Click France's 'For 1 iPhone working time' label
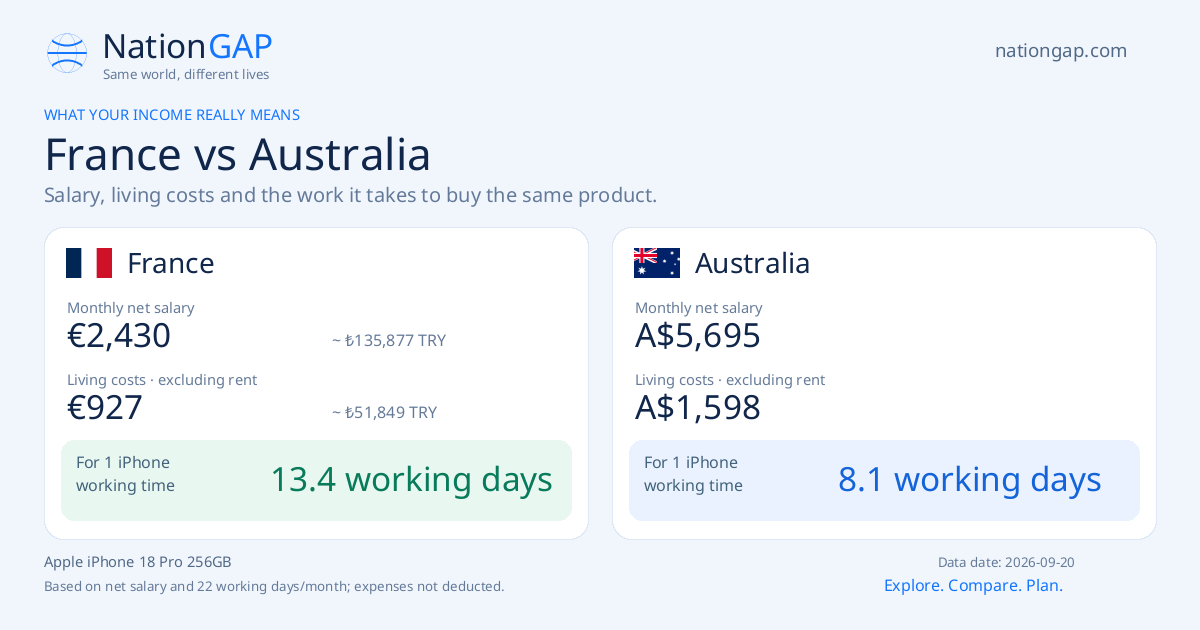This screenshot has width=1200, height=630. tap(126, 474)
